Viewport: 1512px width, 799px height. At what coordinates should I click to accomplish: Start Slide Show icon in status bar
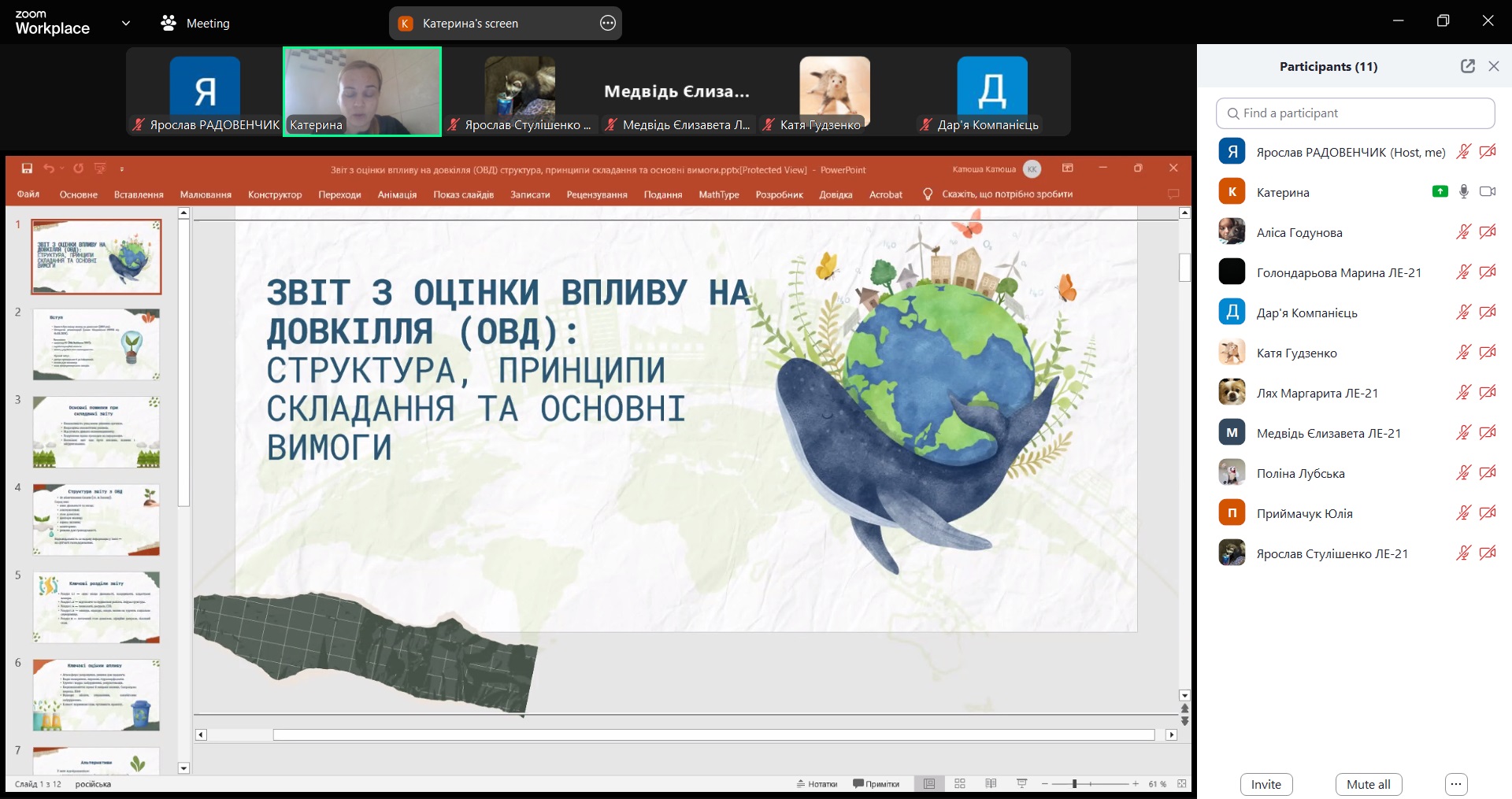pos(1022,784)
